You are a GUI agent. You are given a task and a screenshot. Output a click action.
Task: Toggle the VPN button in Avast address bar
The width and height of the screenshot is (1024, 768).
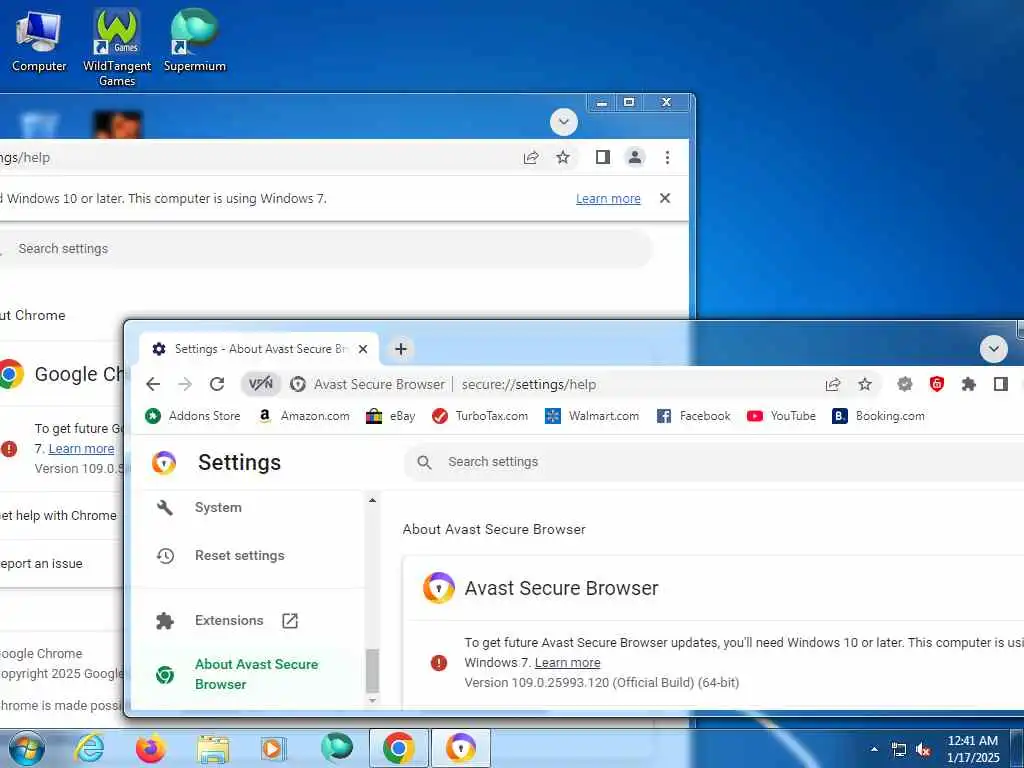click(261, 384)
